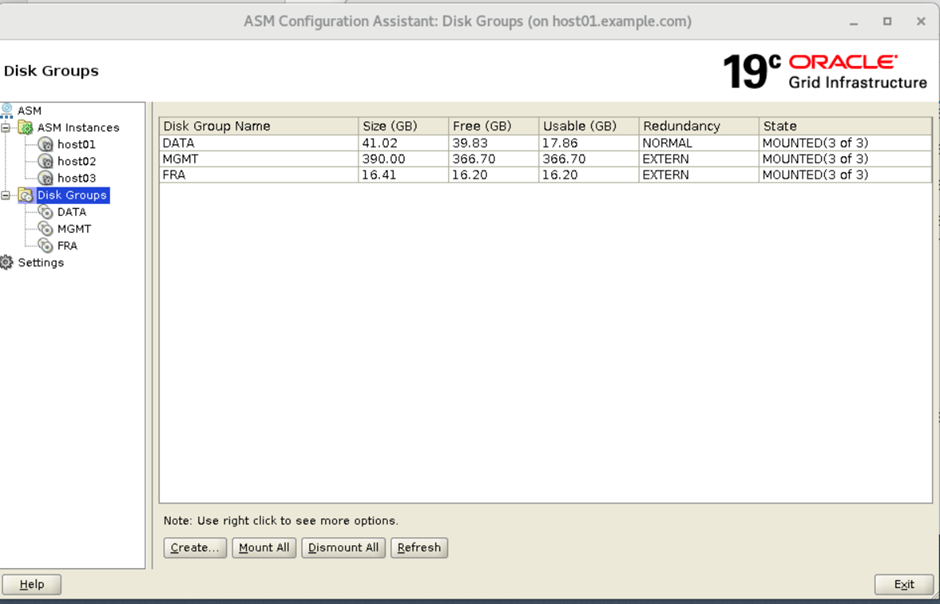Select host01 in the tree
This screenshot has height=604, width=940.
[x=76, y=144]
